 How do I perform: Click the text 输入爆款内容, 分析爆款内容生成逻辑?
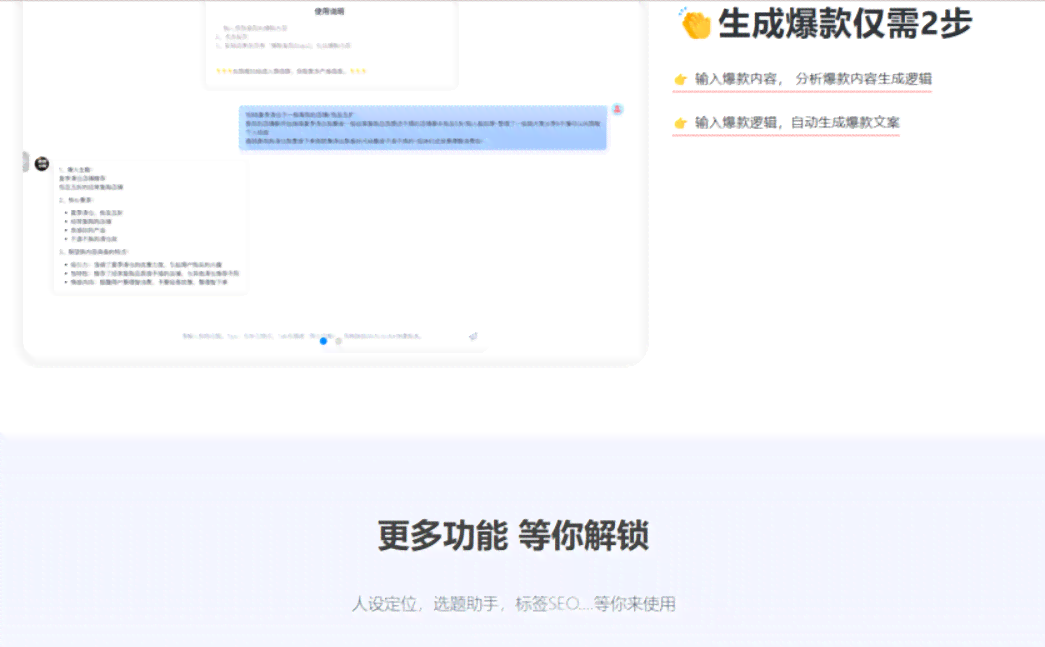click(813, 79)
